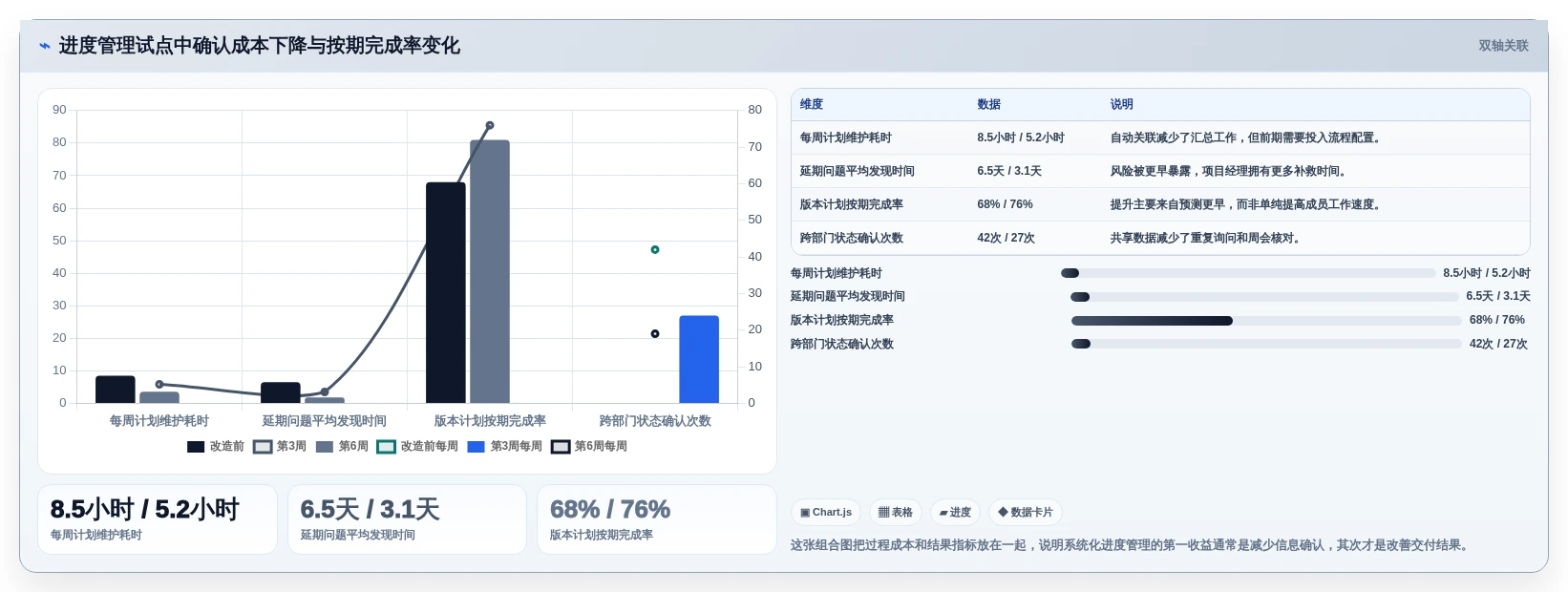Open the 68% / 76% stat card
The image size is (1568, 592).
(657, 519)
